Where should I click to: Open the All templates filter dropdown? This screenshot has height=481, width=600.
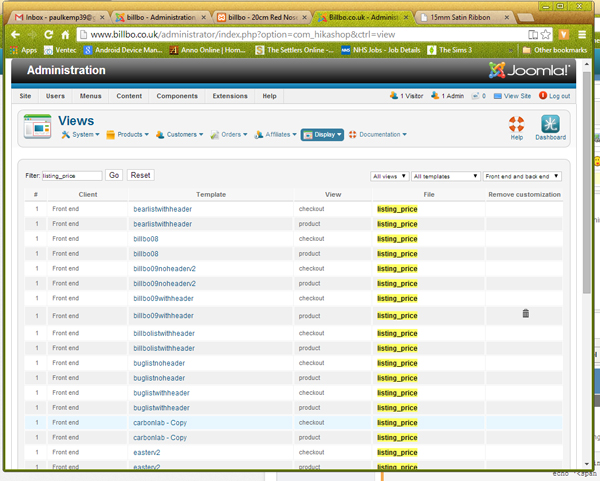click(446, 176)
